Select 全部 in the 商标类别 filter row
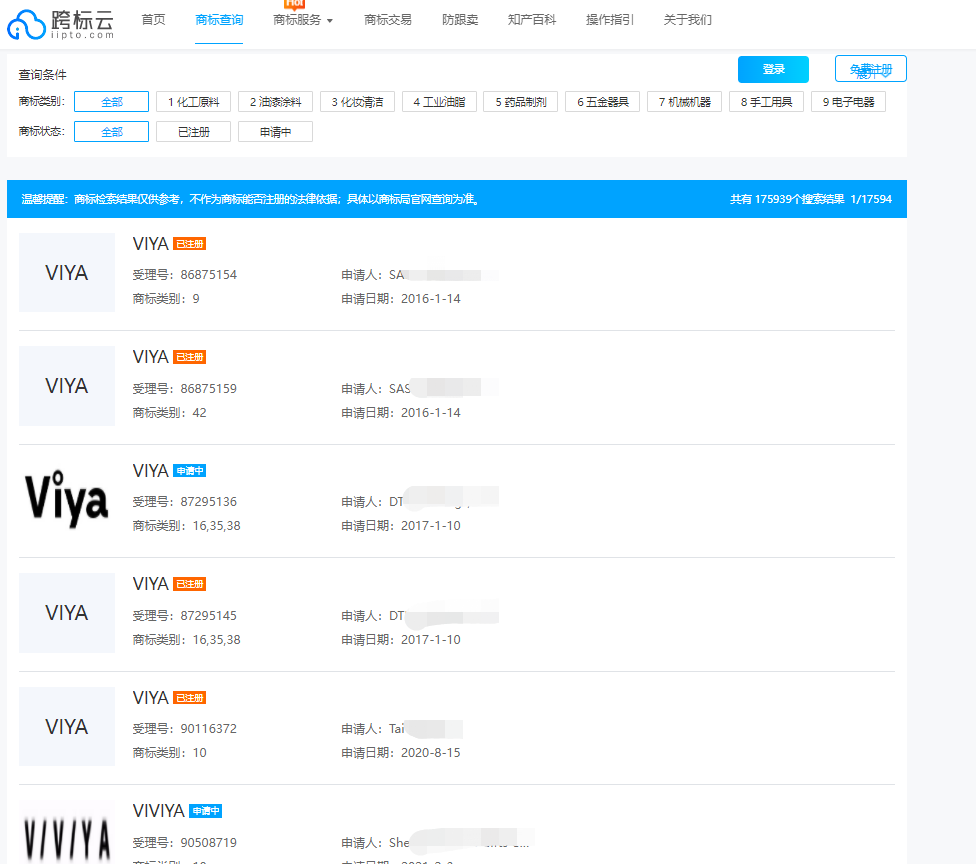The image size is (976, 864). pos(110,101)
